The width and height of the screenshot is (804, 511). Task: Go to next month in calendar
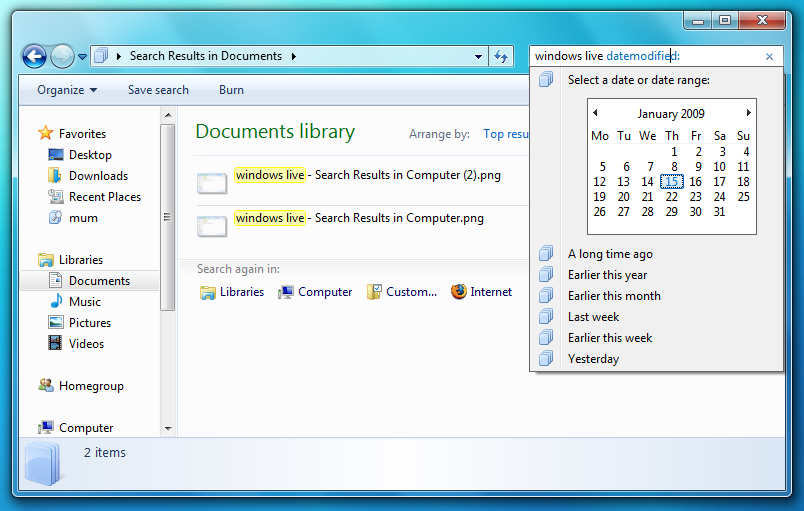click(x=748, y=113)
